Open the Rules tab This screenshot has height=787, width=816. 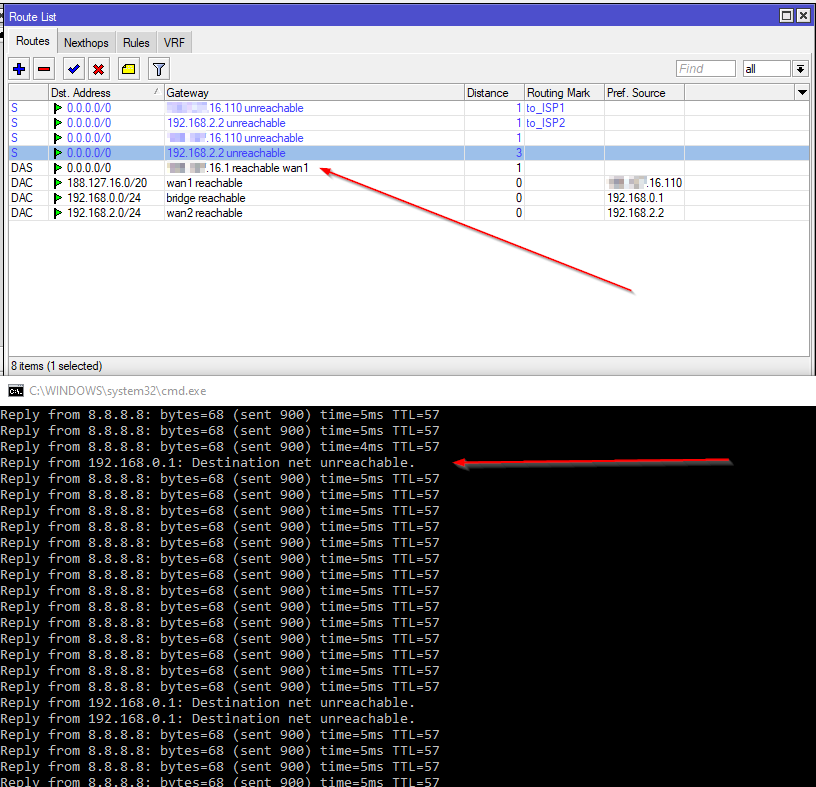click(136, 43)
